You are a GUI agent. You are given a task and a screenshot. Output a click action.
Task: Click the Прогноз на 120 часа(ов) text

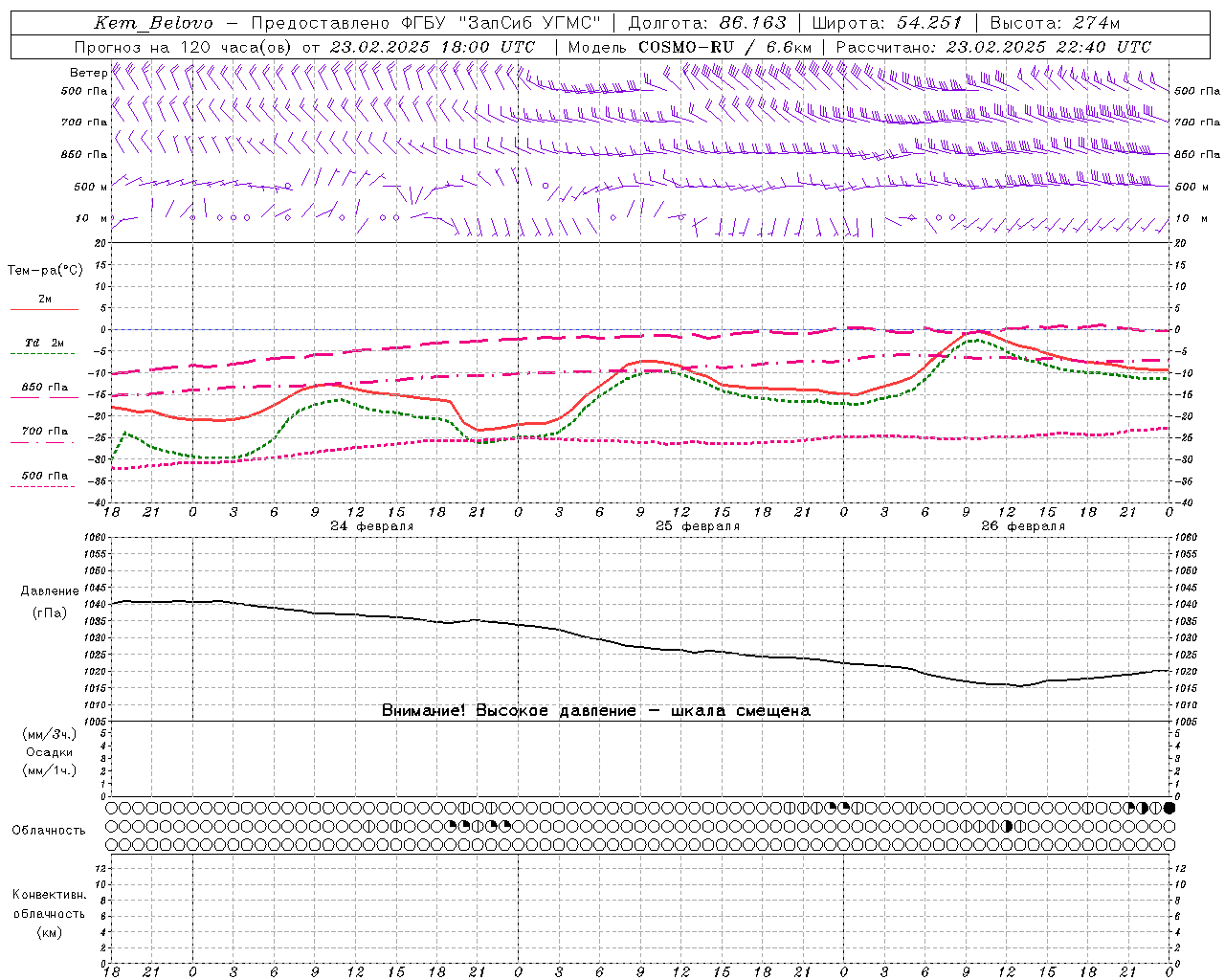[x=185, y=47]
